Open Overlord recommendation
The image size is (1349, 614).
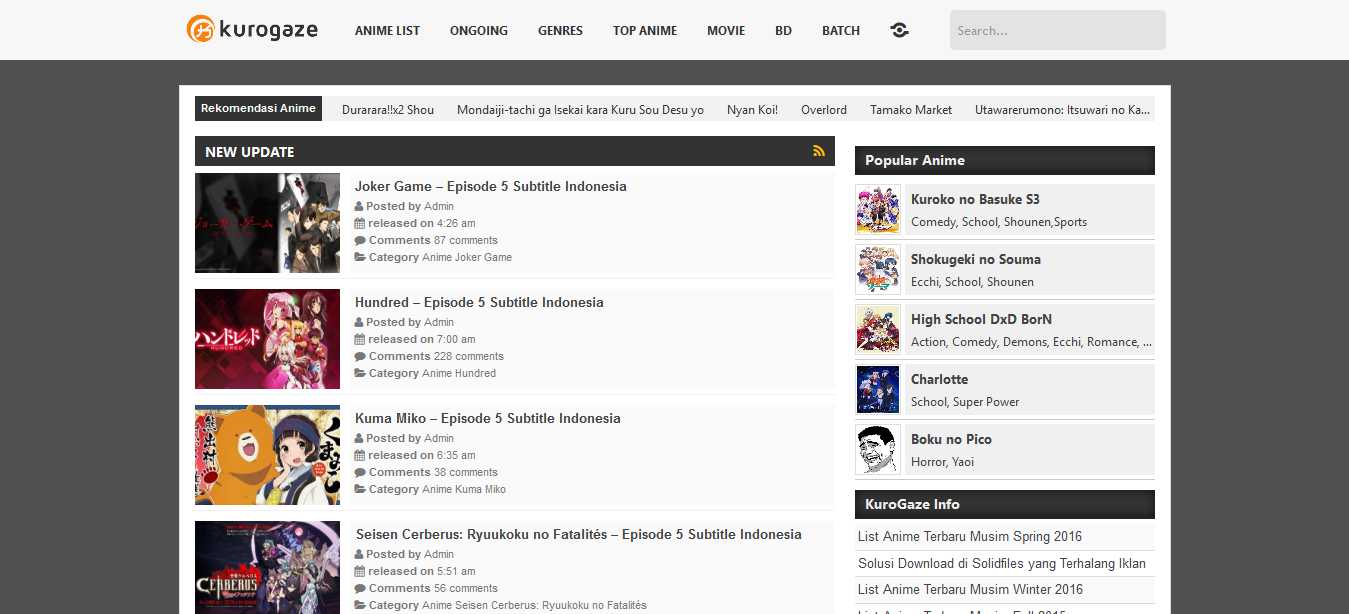point(824,110)
